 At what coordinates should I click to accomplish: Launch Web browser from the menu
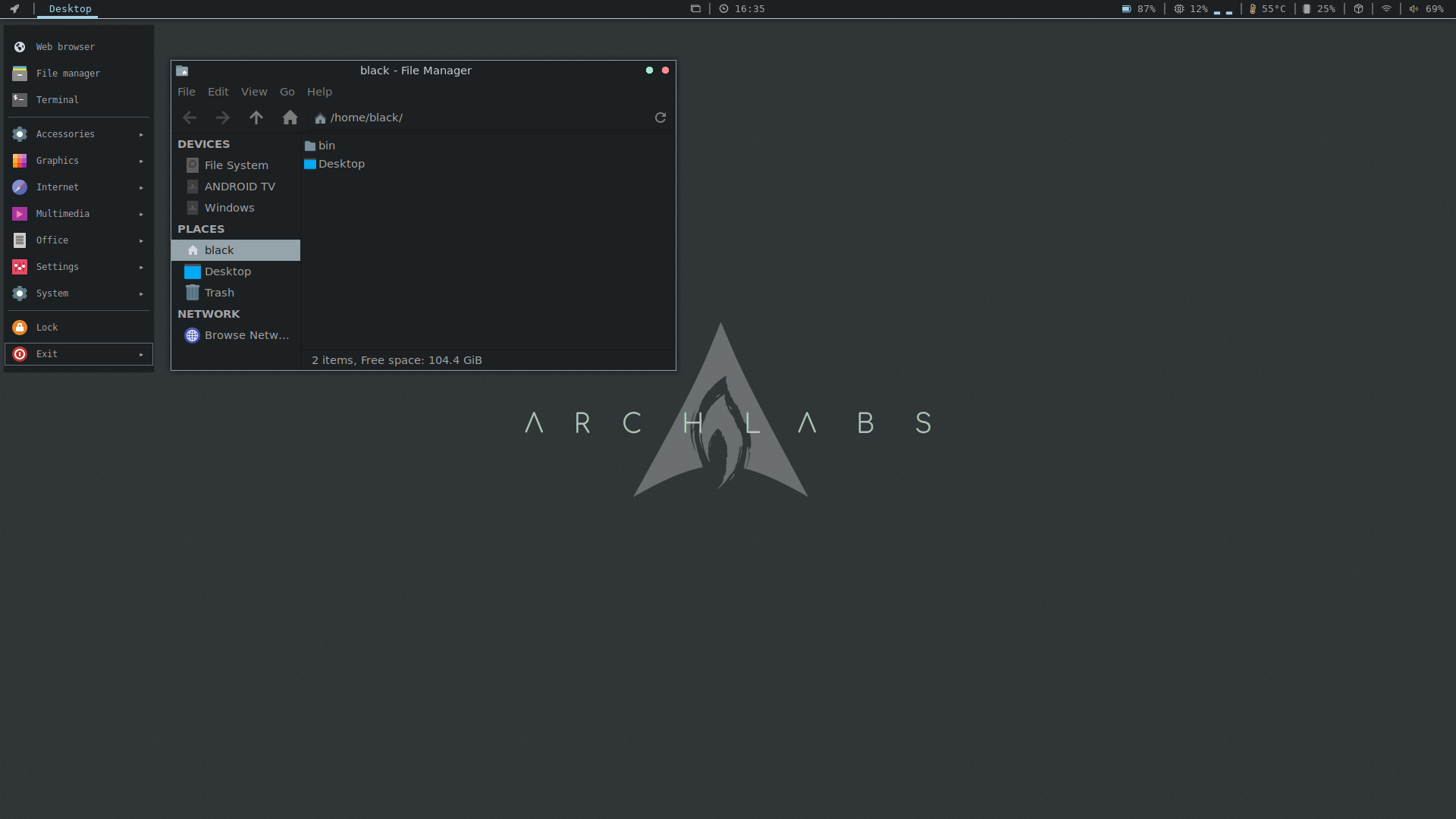tap(79, 47)
